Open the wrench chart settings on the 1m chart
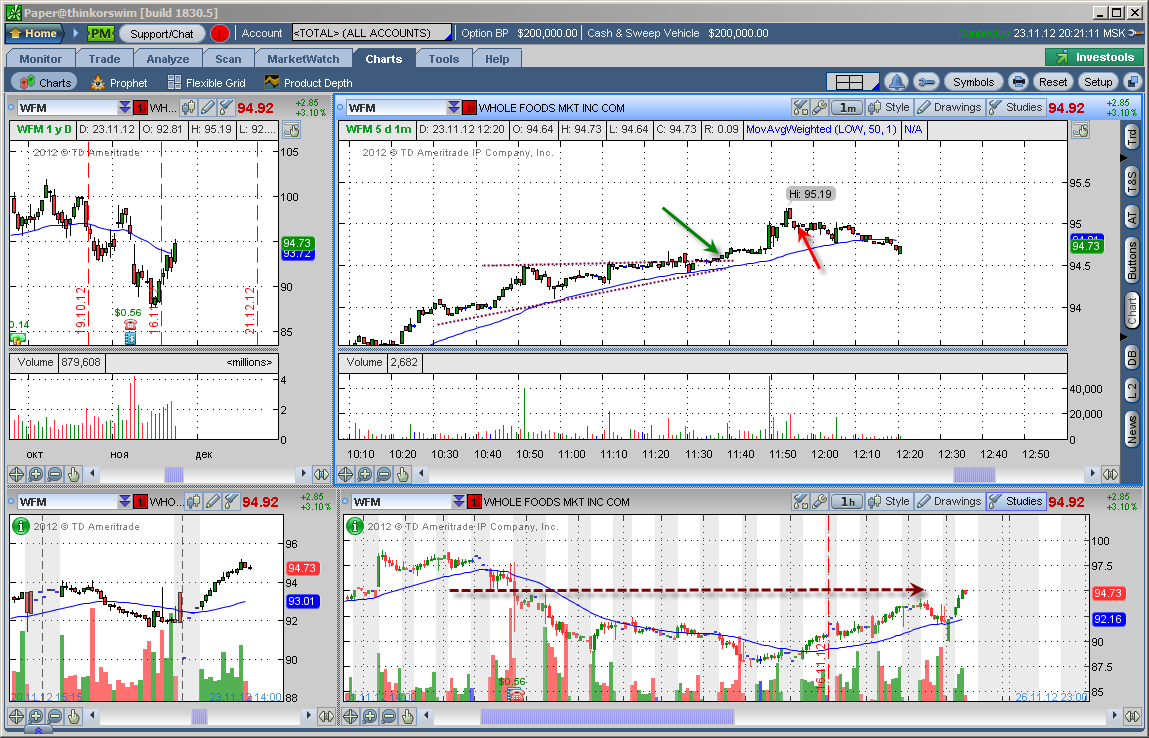 pyautogui.click(x=819, y=108)
